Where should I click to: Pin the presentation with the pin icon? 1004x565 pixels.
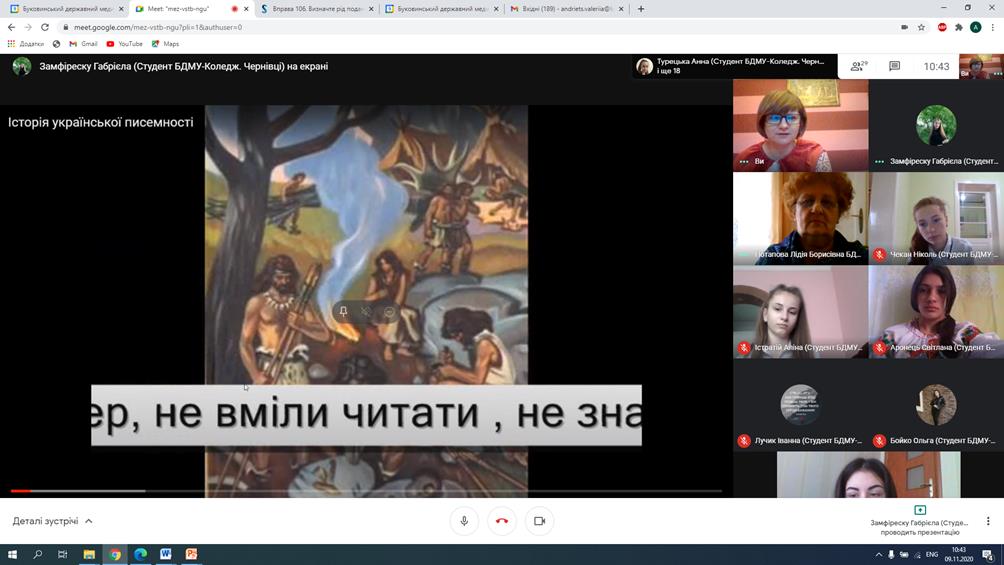tap(343, 312)
